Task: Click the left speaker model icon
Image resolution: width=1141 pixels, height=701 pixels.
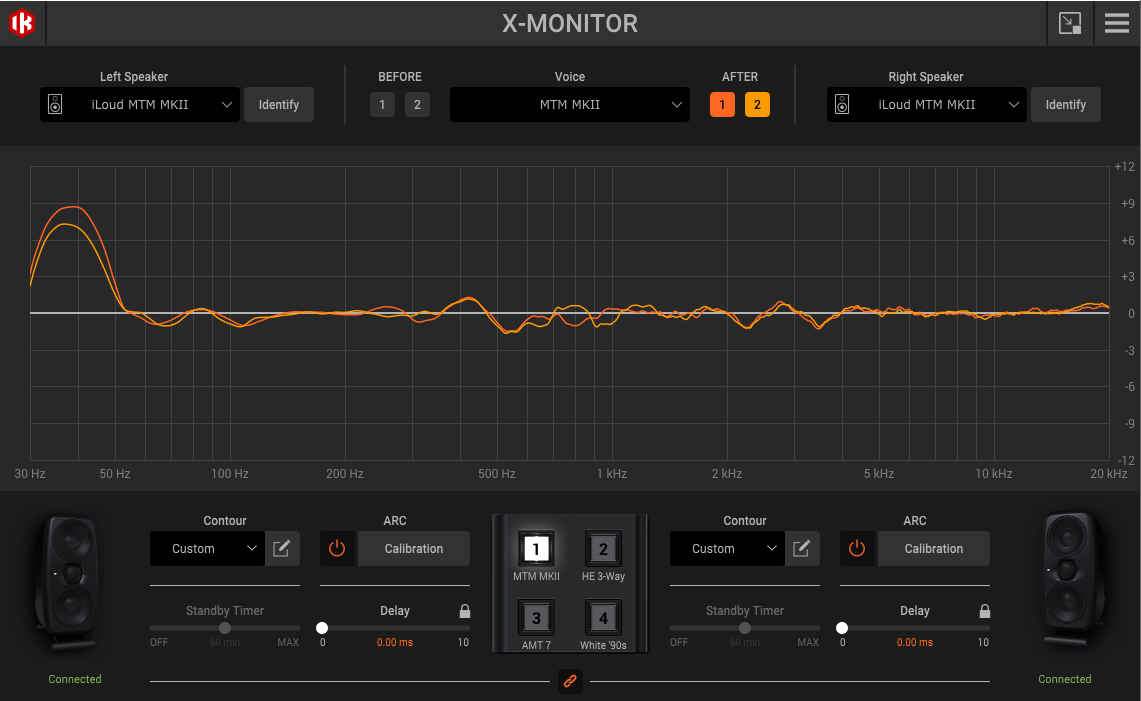Action: click(x=55, y=104)
